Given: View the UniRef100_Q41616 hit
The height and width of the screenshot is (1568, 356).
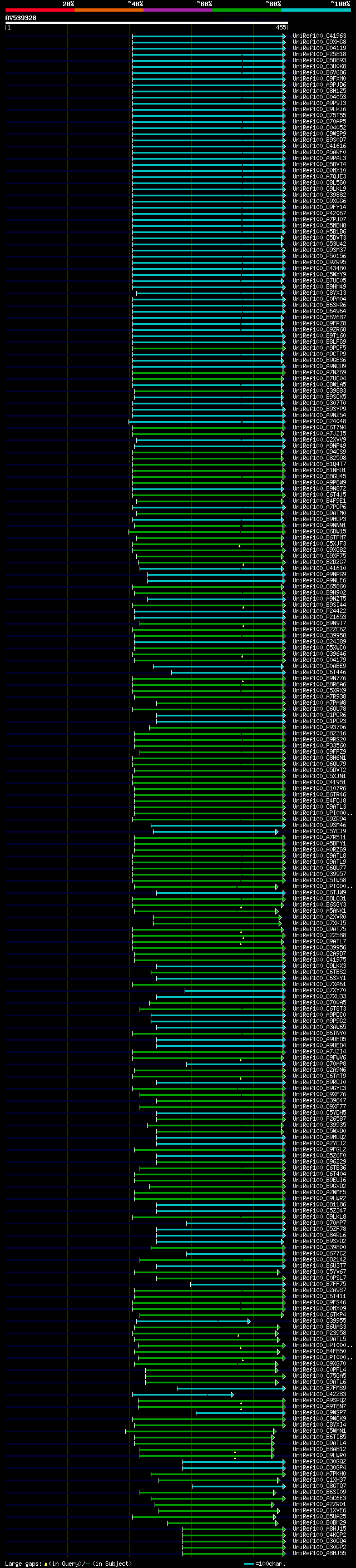Looking at the screenshot, I should pyautogui.click(x=319, y=146).
